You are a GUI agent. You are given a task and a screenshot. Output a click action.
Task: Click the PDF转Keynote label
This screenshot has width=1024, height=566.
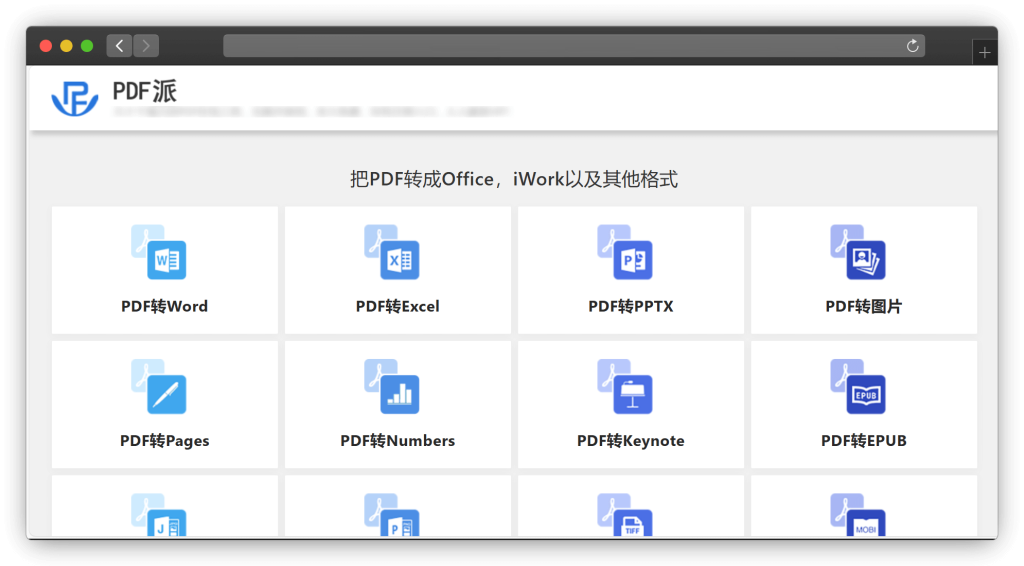click(x=631, y=441)
